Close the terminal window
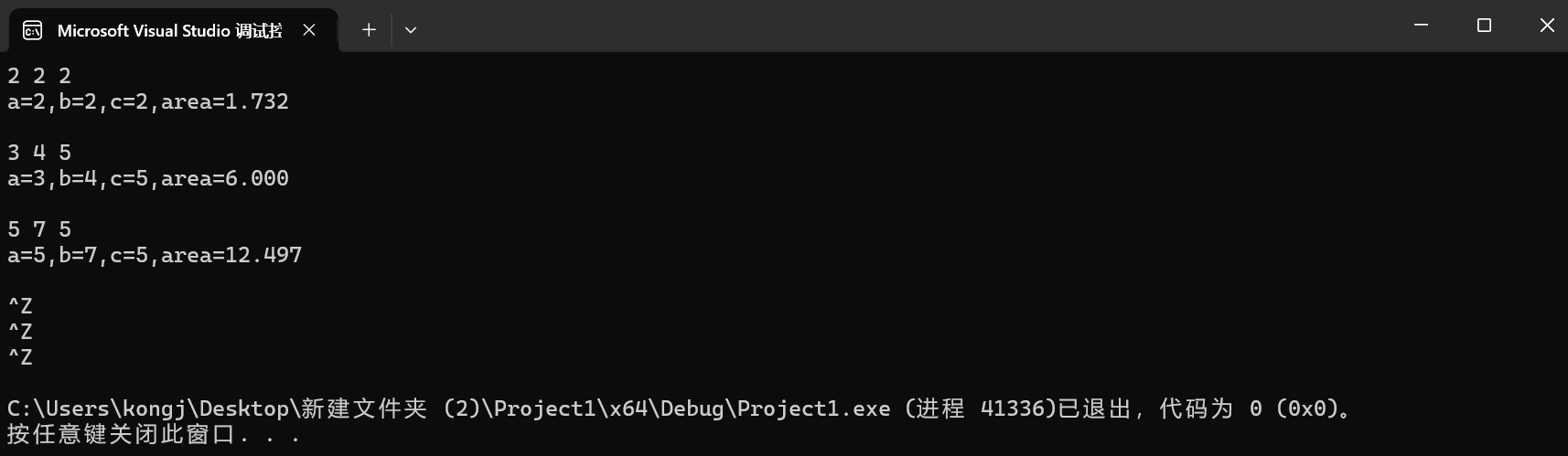This screenshot has width=1568, height=456. (1547, 26)
